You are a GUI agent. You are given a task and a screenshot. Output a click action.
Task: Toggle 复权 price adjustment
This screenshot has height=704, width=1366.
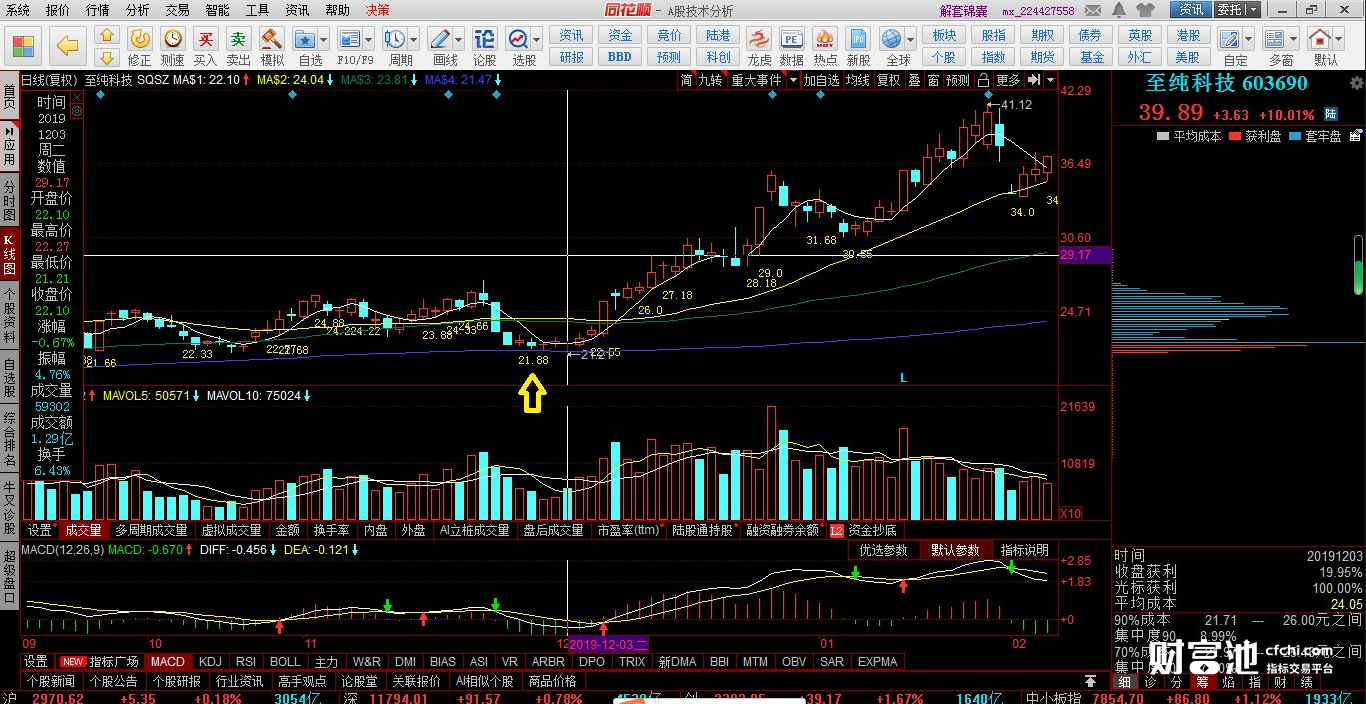pyautogui.click(x=887, y=80)
